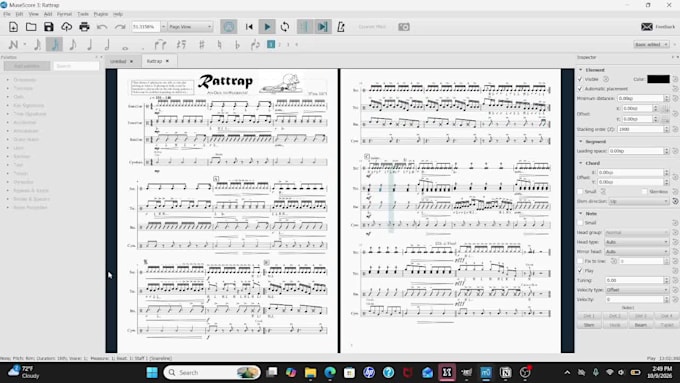Open the Format menu
680x383 pixels.
click(x=65, y=14)
